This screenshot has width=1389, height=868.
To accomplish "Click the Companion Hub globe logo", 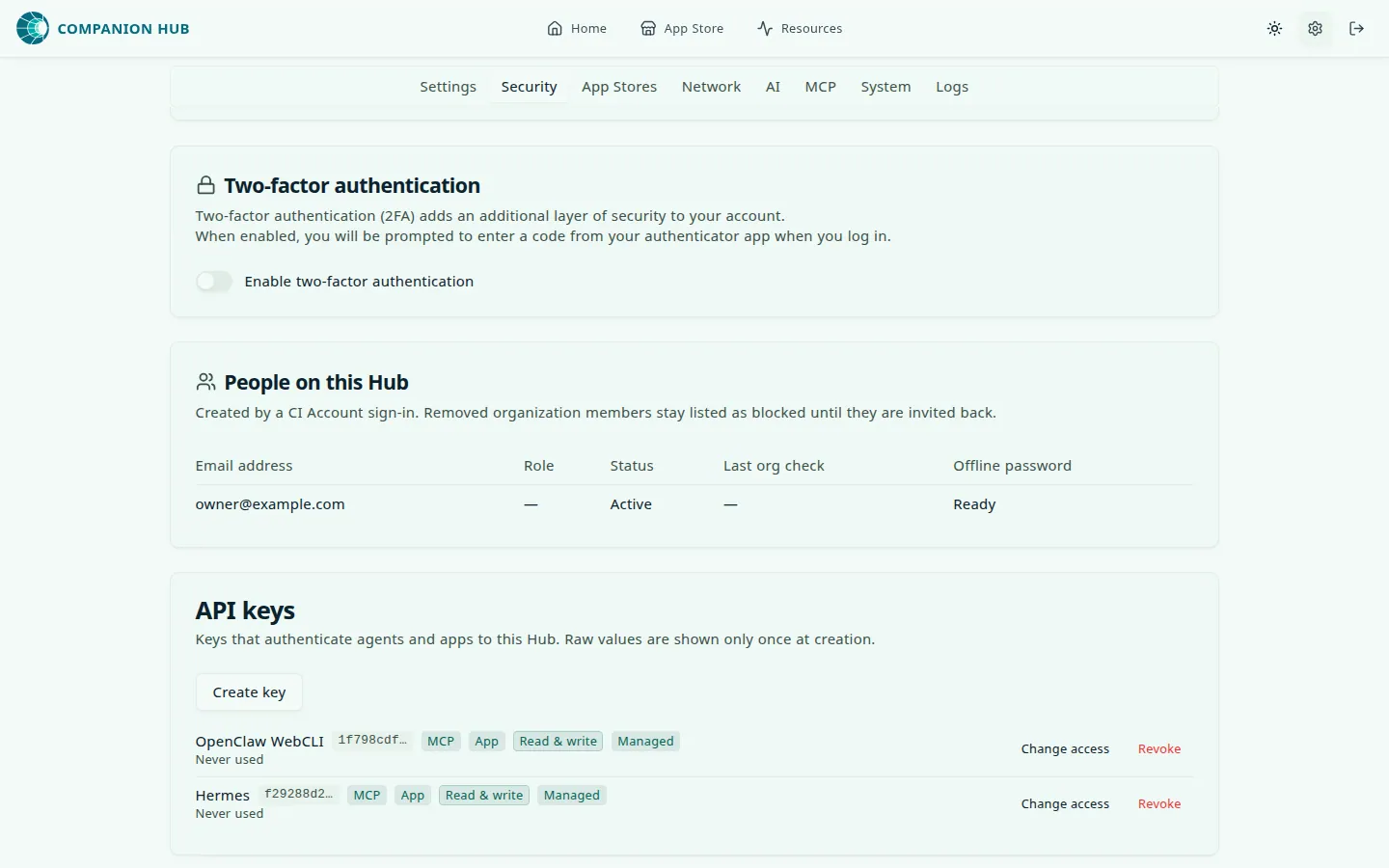I will pyautogui.click(x=33, y=28).
